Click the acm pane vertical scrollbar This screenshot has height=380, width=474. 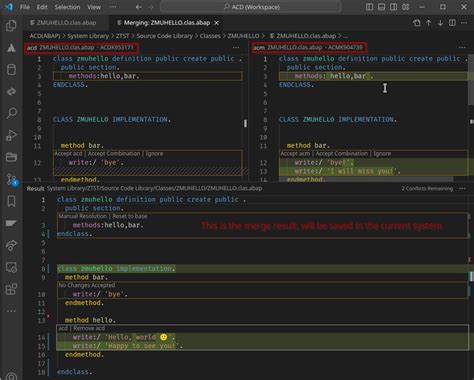coord(471,80)
